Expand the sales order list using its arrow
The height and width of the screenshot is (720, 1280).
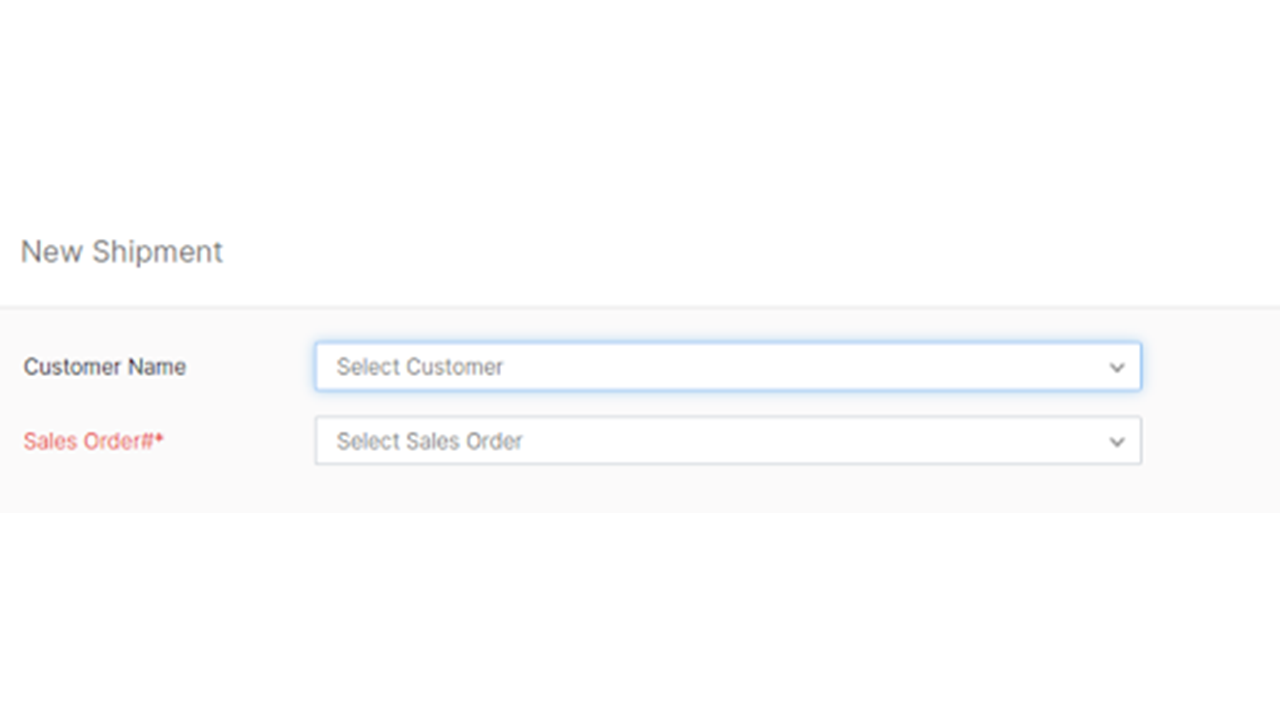[1117, 441]
